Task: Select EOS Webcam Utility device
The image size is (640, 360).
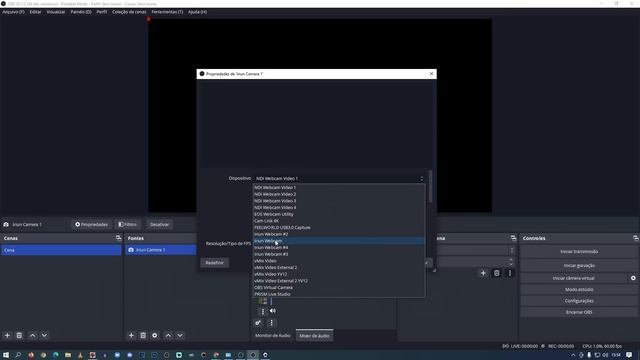Action: [339, 214]
